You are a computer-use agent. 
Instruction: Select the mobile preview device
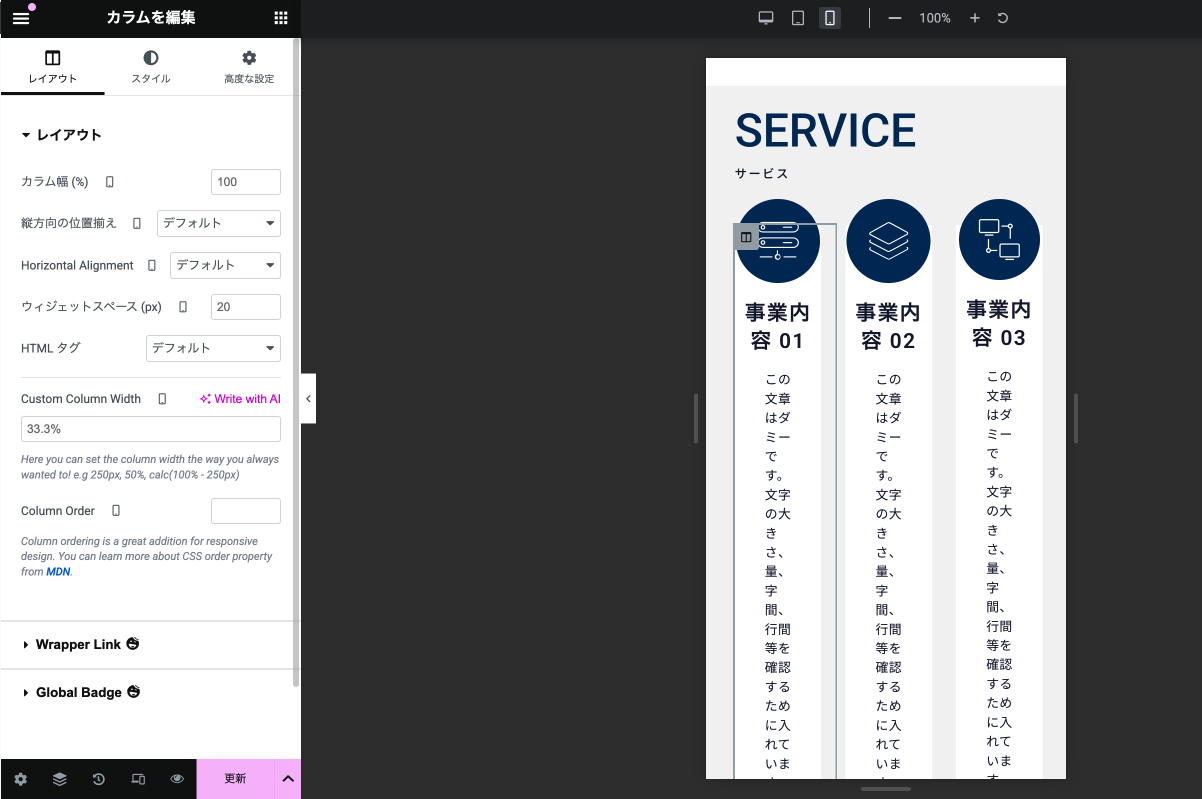(829, 18)
